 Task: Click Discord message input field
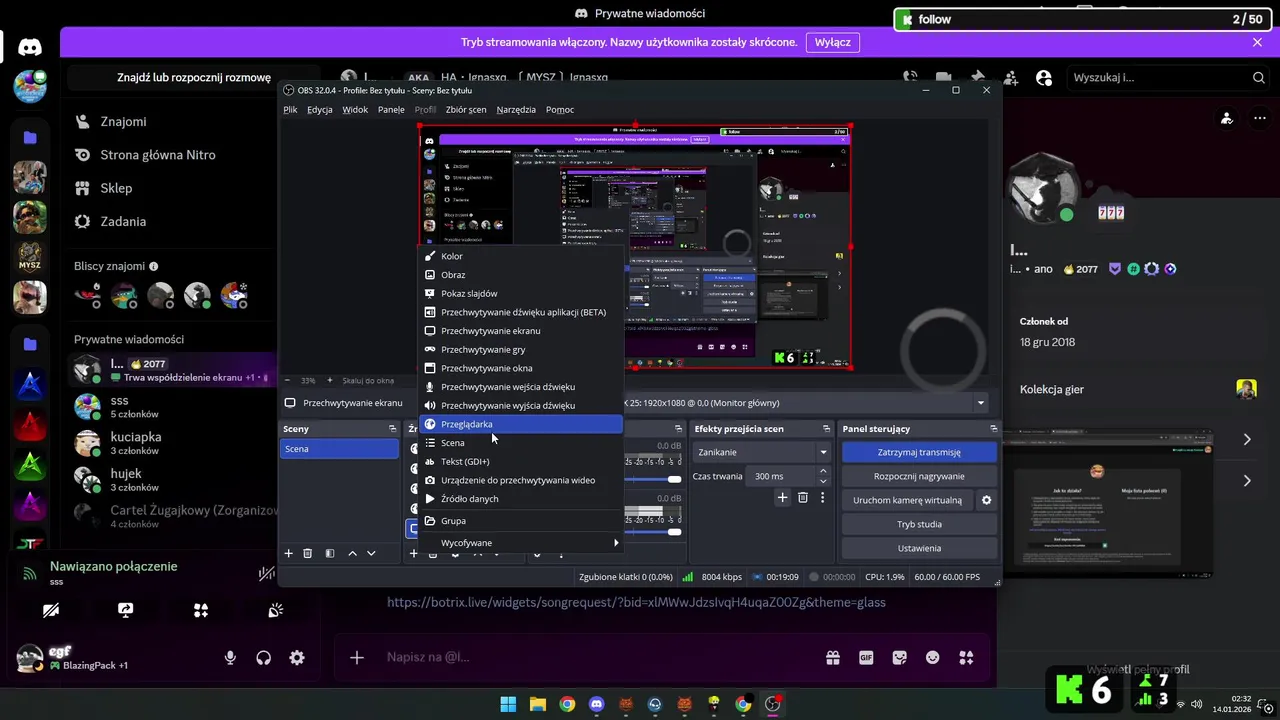click(600, 657)
